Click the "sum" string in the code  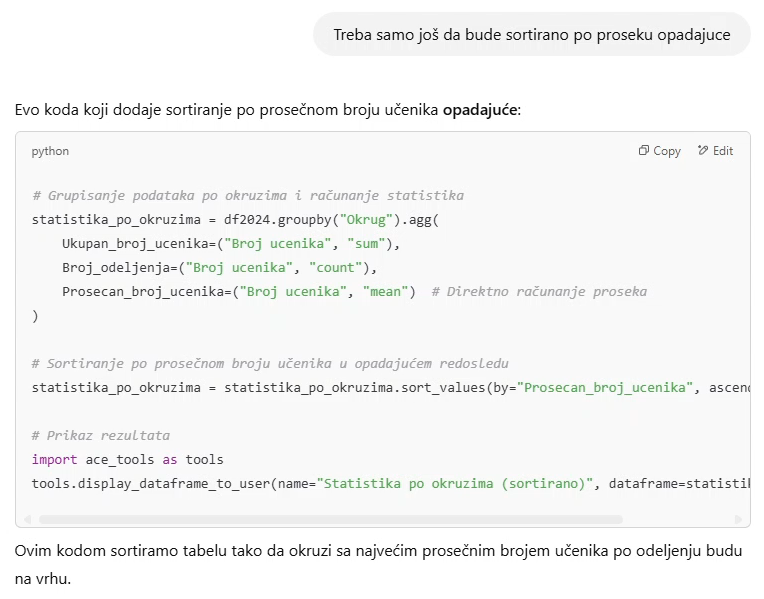pos(366,244)
